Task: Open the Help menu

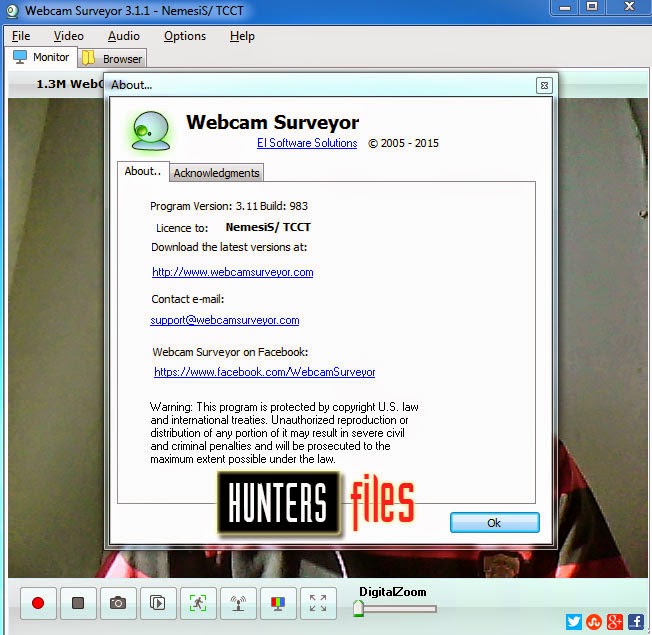Action: click(x=242, y=36)
